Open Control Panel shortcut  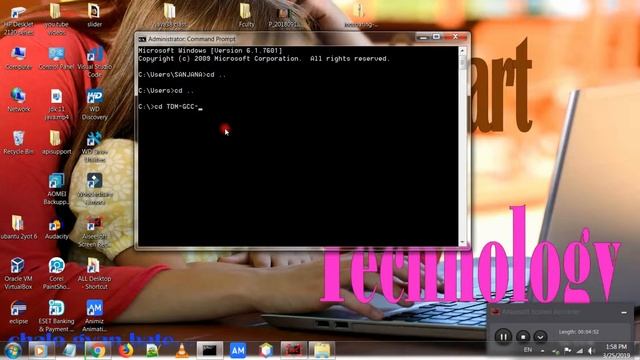coord(56,58)
